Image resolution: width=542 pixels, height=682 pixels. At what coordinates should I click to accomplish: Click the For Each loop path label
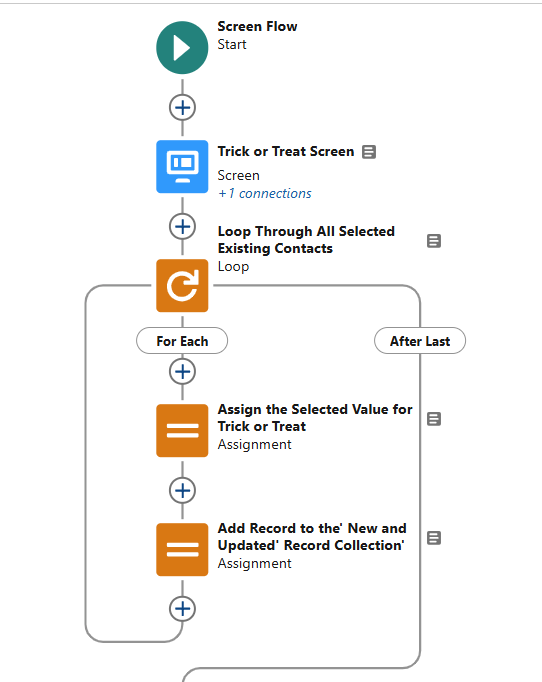pos(182,341)
